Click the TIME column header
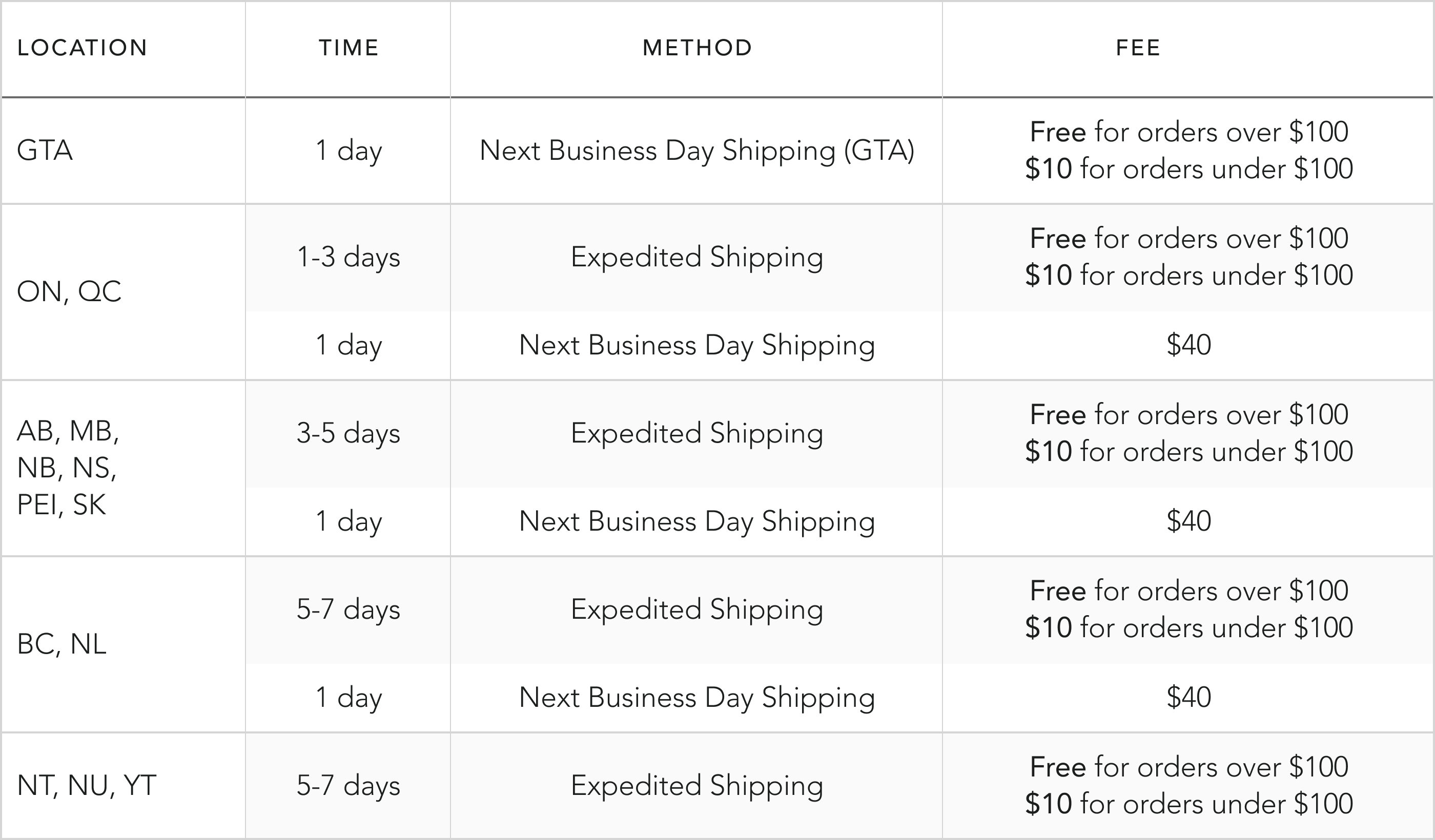 (348, 48)
